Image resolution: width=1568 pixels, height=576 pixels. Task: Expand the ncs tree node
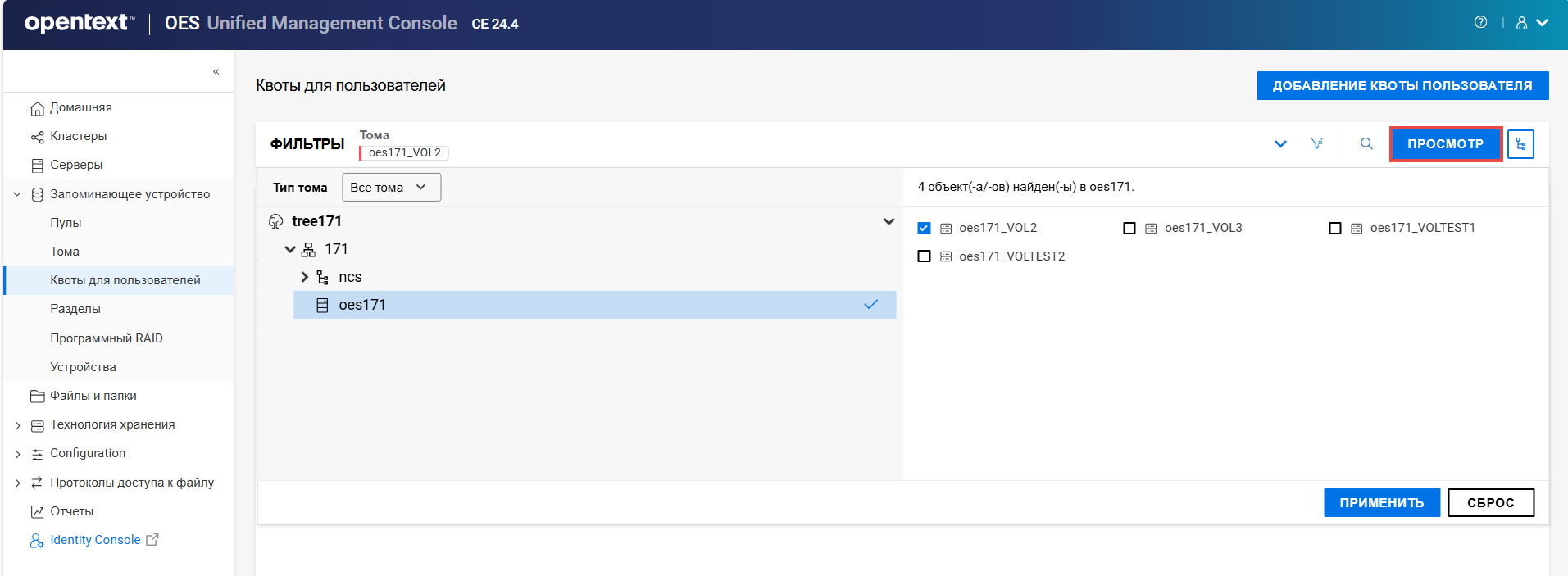305,277
